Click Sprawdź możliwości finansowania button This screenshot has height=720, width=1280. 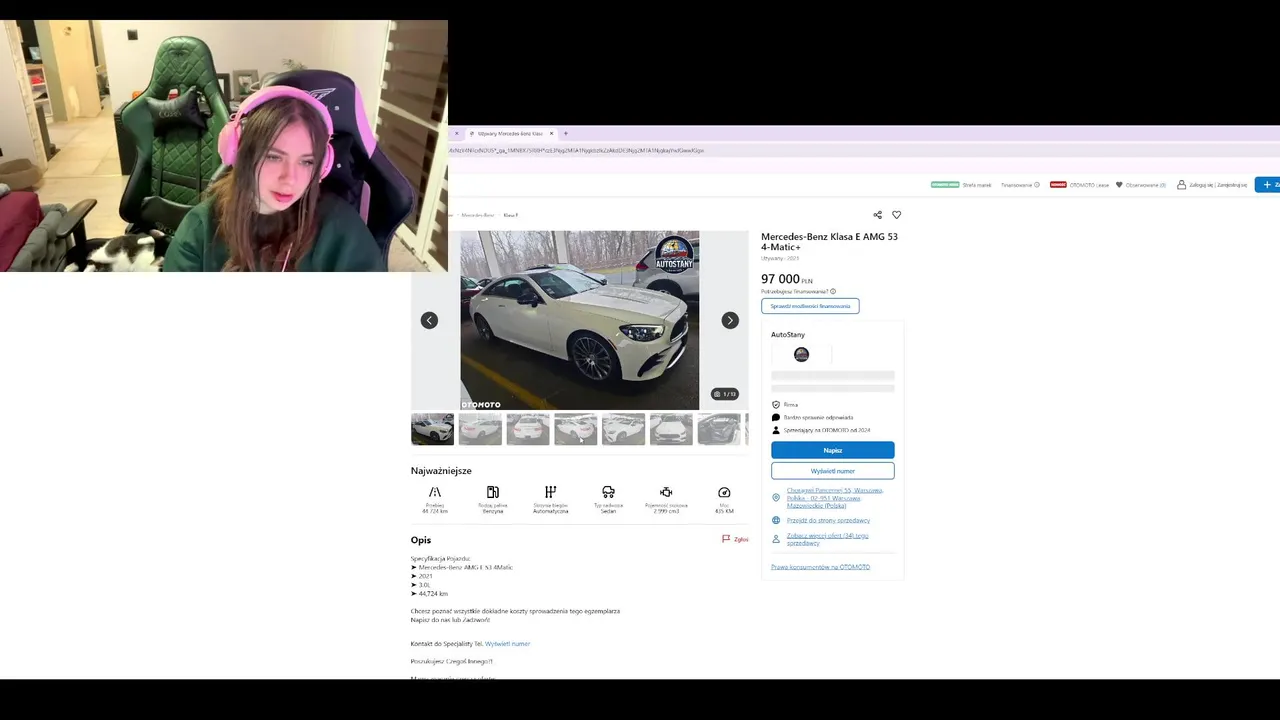[x=810, y=306]
